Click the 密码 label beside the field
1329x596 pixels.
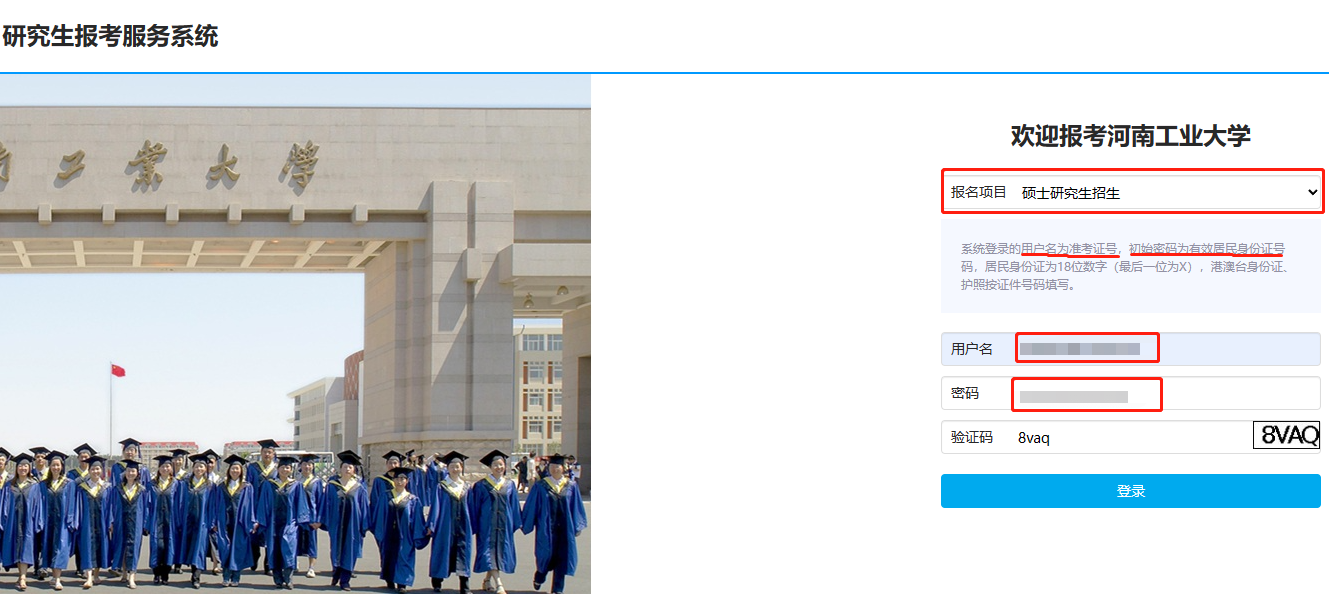pyautogui.click(x=965, y=393)
